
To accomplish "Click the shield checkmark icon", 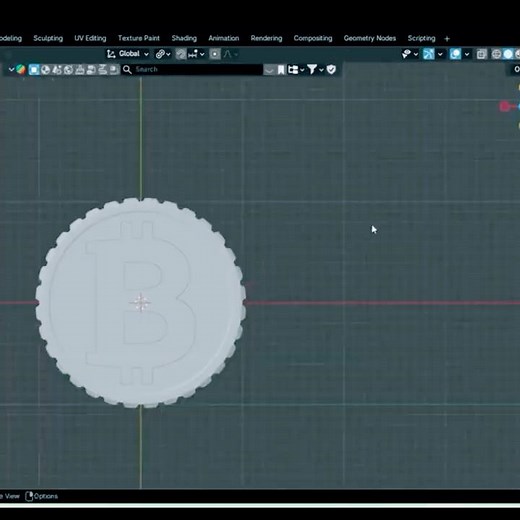I will [331, 69].
